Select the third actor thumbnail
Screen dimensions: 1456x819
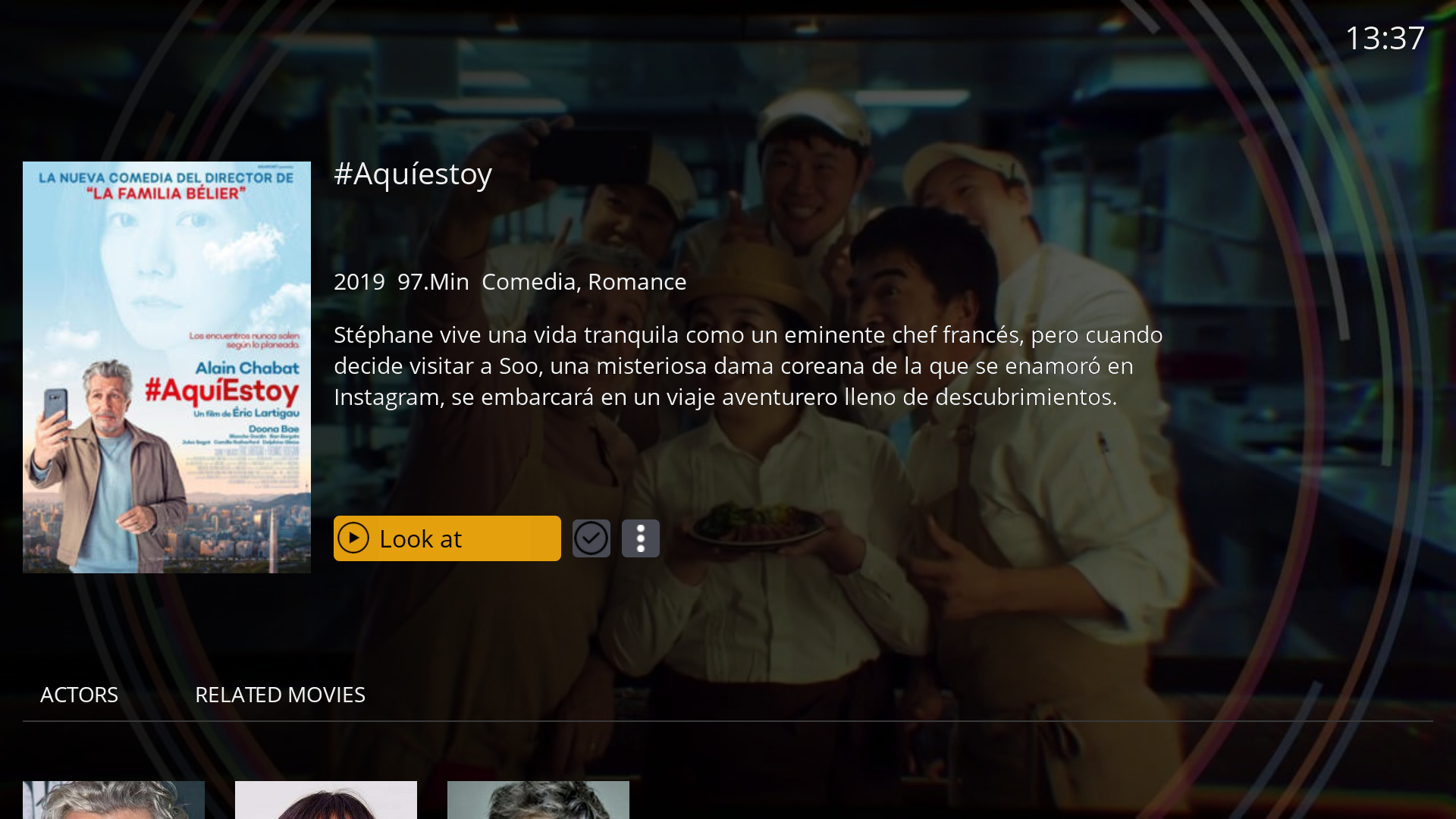pyautogui.click(x=538, y=800)
